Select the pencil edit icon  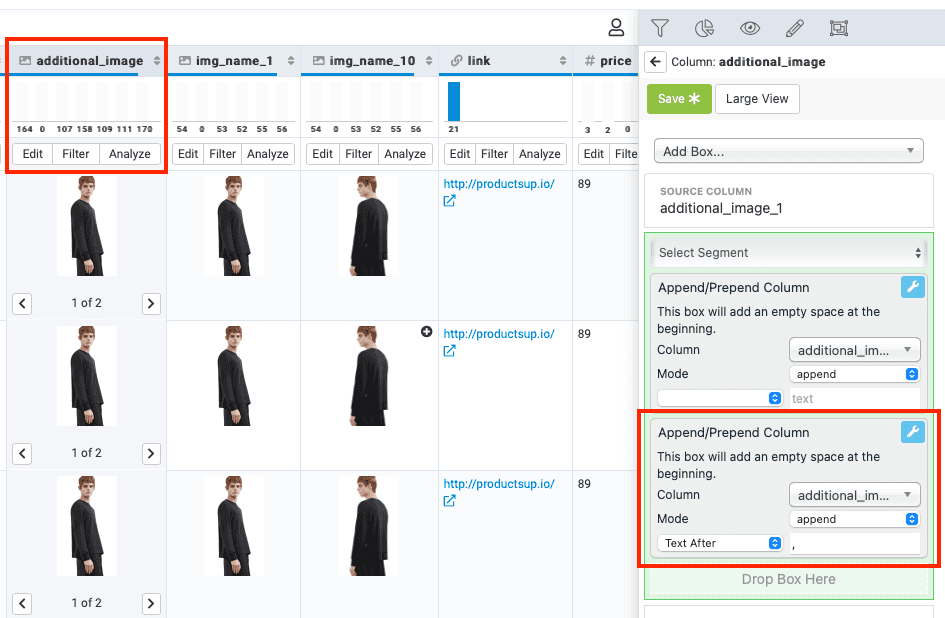(x=794, y=28)
